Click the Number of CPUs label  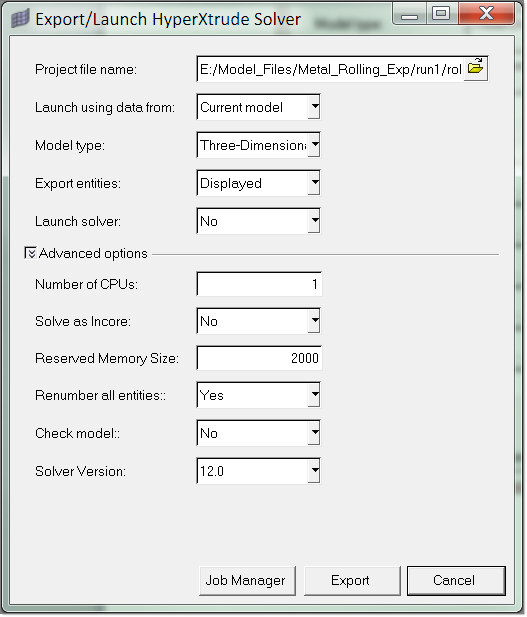coord(86,284)
